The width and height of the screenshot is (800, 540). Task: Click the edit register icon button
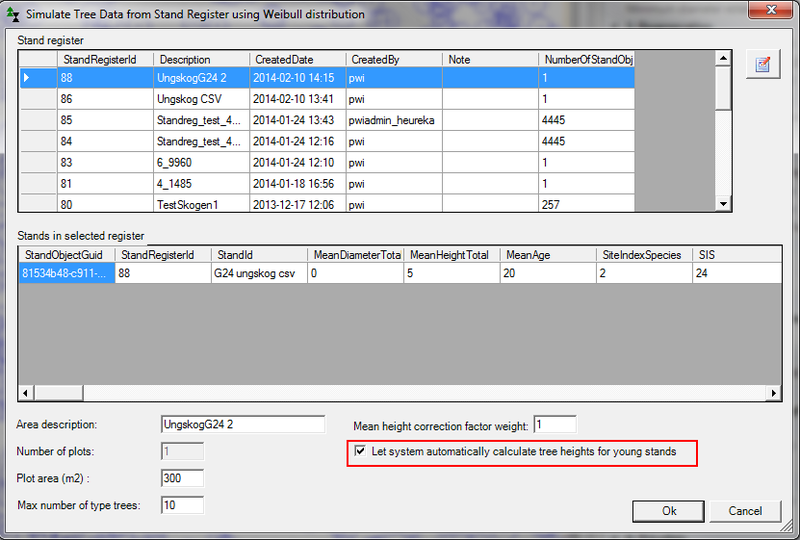763,65
